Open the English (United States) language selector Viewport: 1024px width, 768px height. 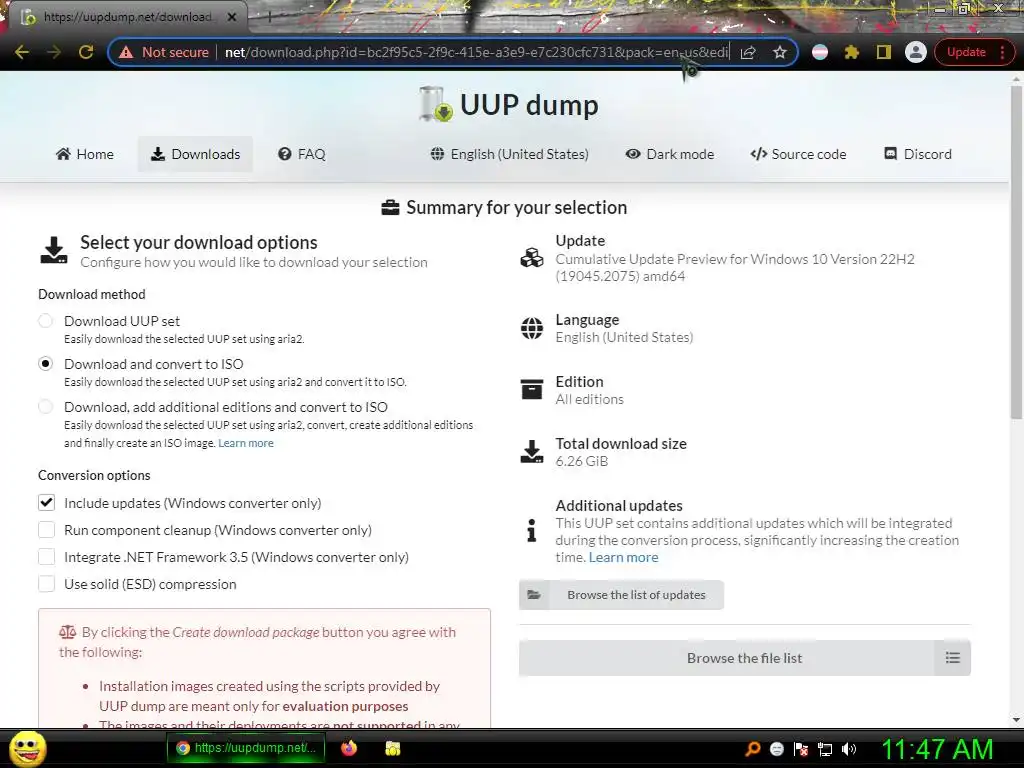(510, 154)
